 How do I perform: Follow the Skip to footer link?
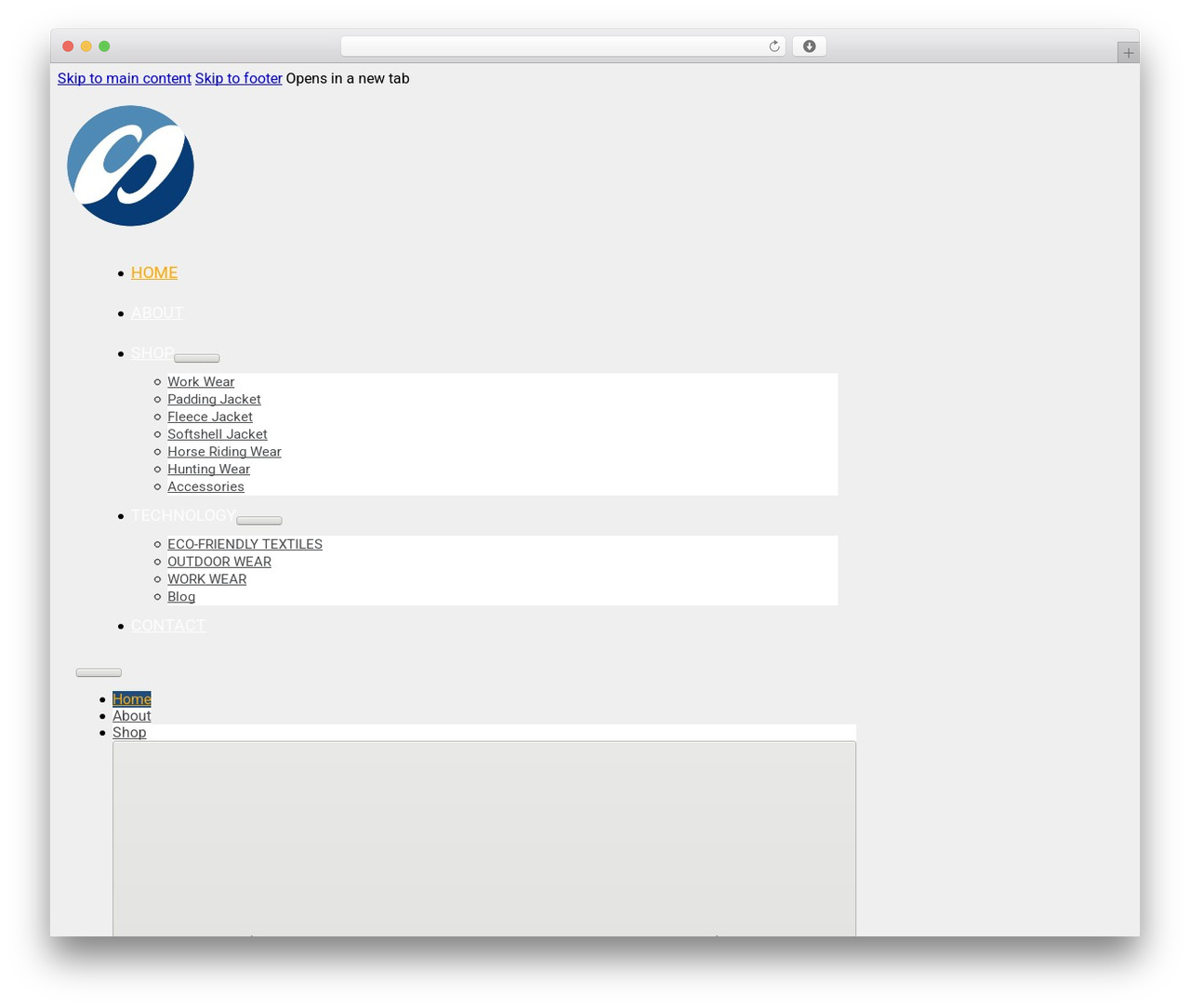coord(239,78)
